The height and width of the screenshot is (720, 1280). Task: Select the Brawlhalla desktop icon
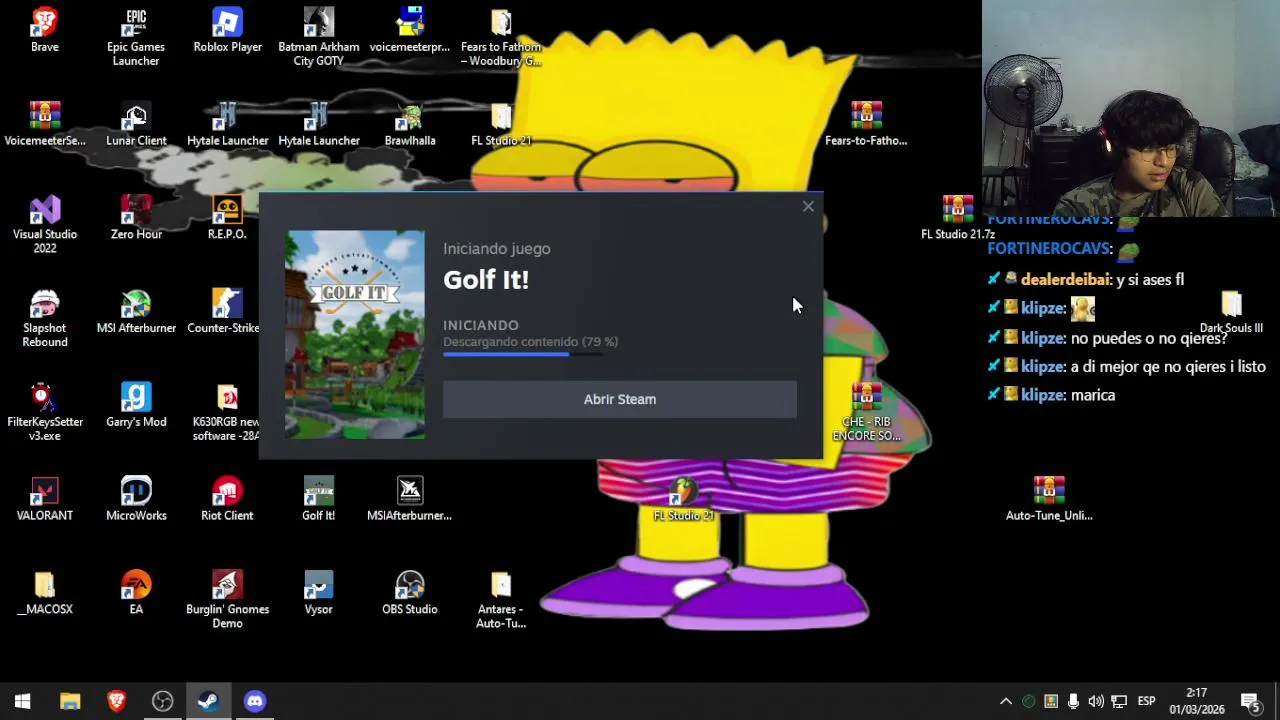(x=410, y=125)
